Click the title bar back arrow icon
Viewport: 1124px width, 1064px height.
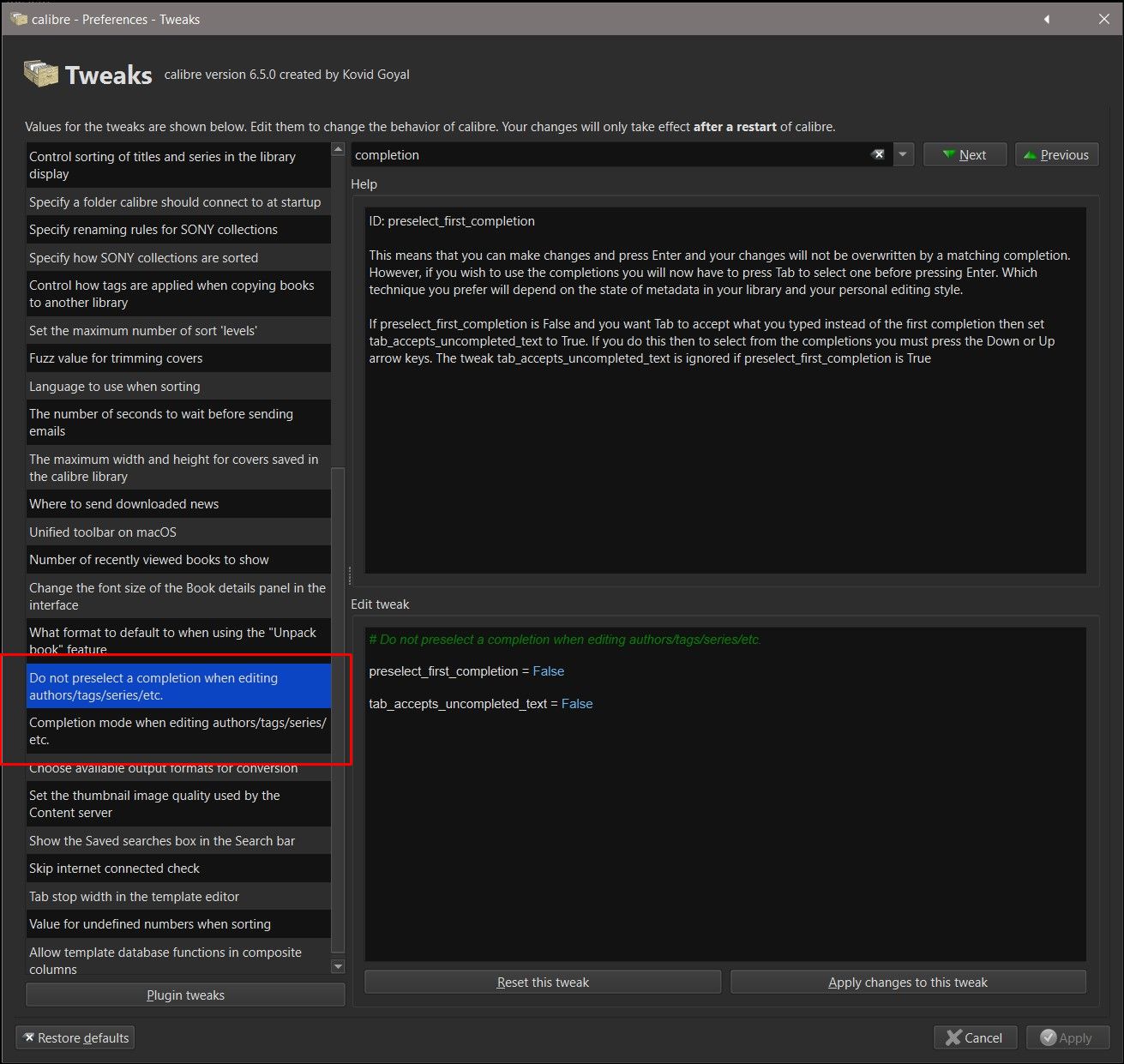pyautogui.click(x=1047, y=19)
